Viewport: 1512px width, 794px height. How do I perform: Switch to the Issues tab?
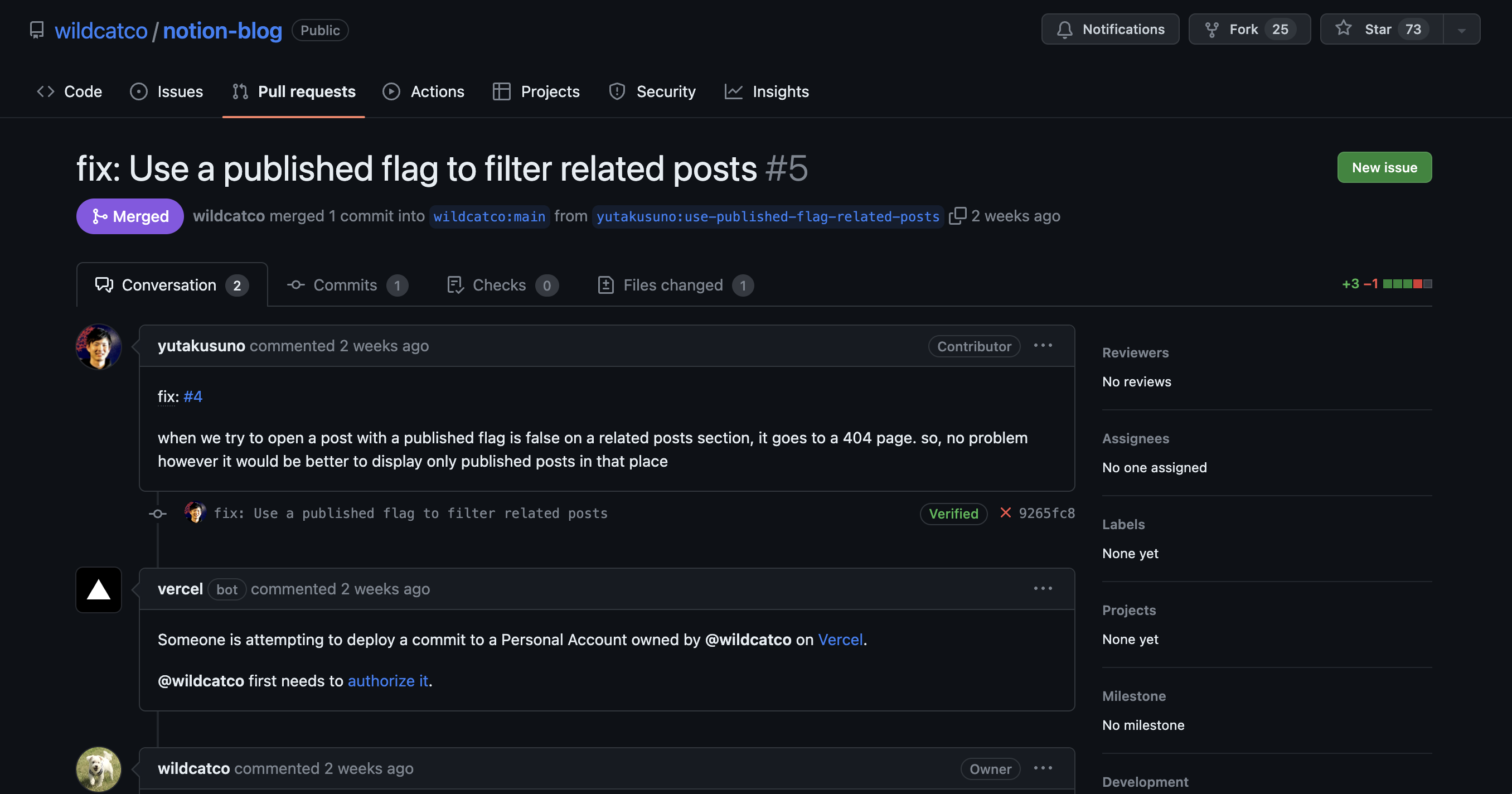point(166,91)
